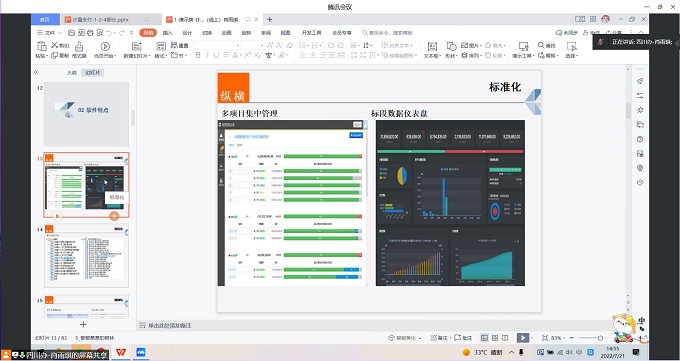Switch to slide sorter grid view
Image resolution: width=680 pixels, height=361 pixels.
tap(494, 338)
